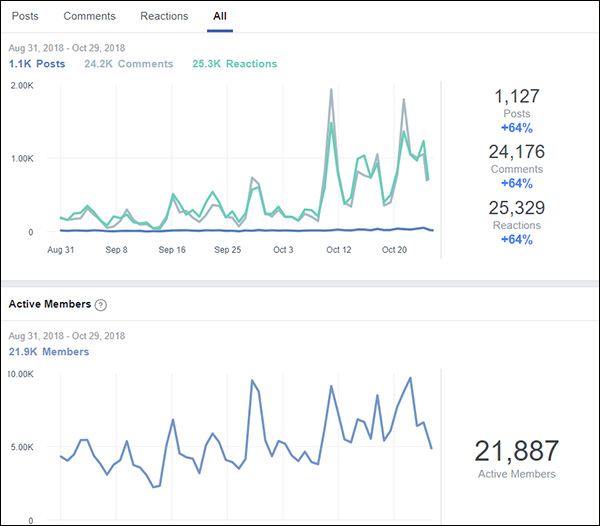Viewport: 600px width, 526px height.
Task: Select the All tab
Action: pos(220,16)
